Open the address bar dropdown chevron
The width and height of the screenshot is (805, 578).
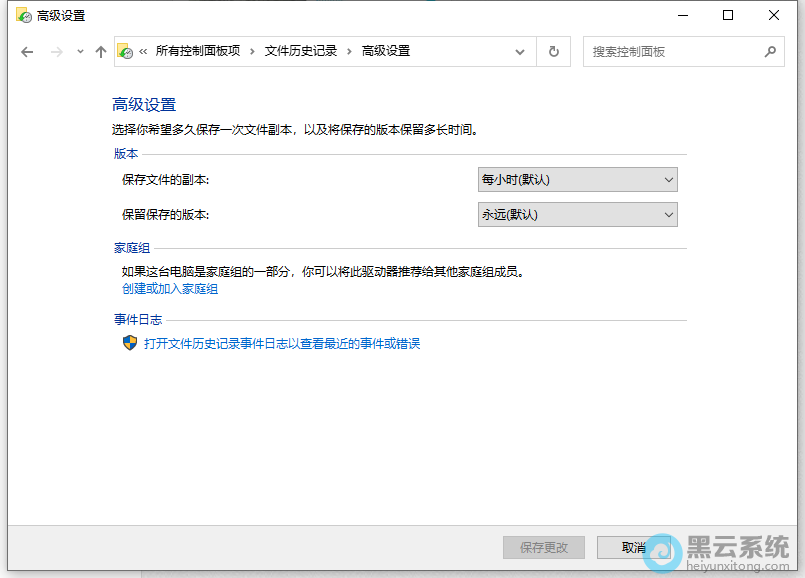519,51
